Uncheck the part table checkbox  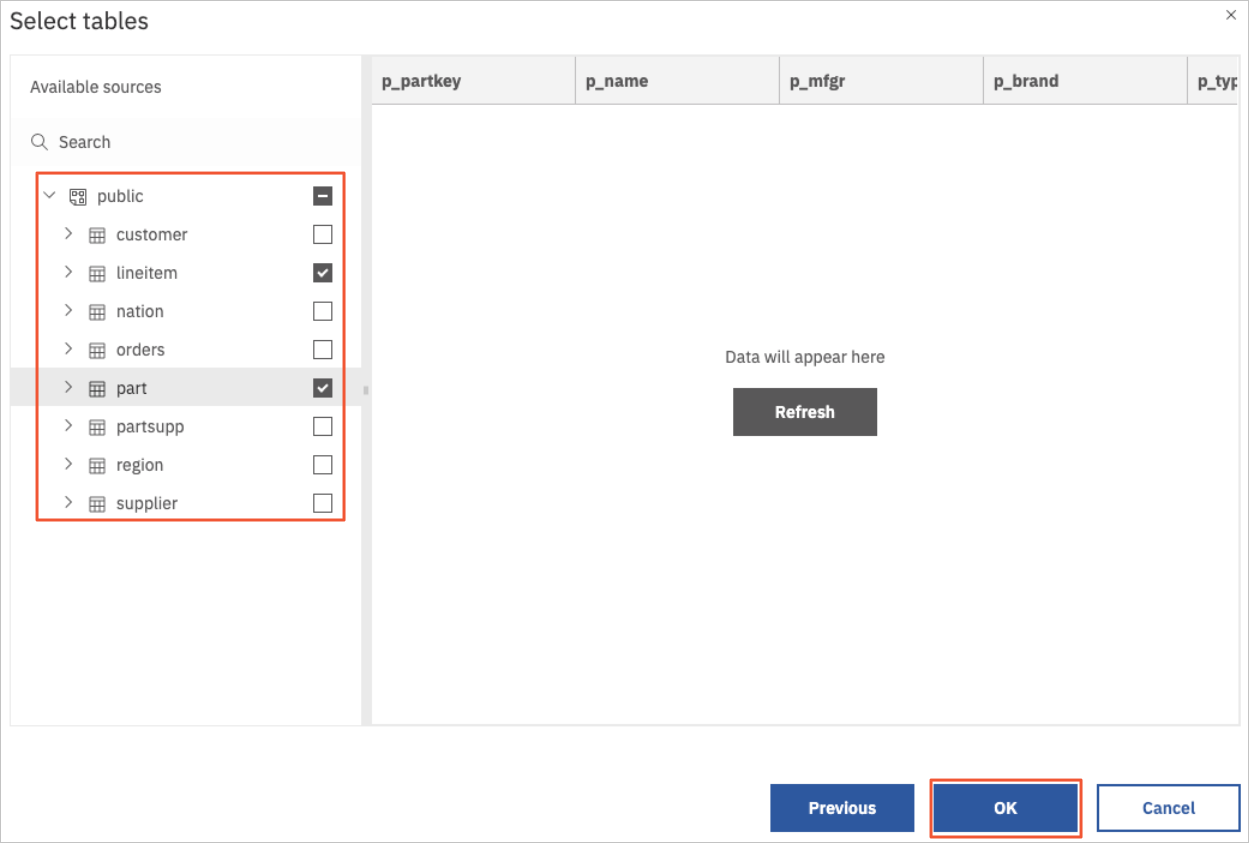tap(322, 387)
